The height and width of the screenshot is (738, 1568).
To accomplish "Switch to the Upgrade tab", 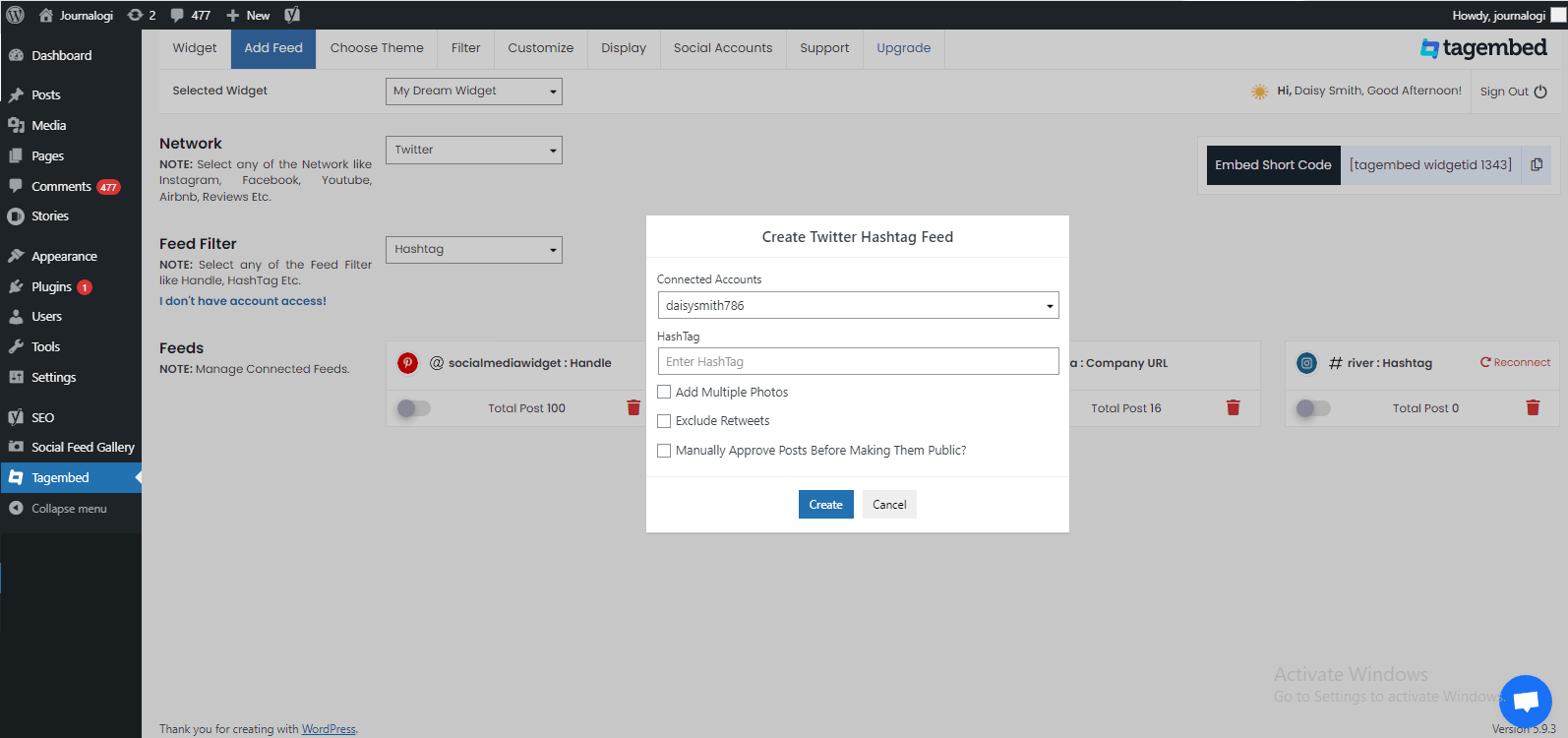I will pos(904,48).
